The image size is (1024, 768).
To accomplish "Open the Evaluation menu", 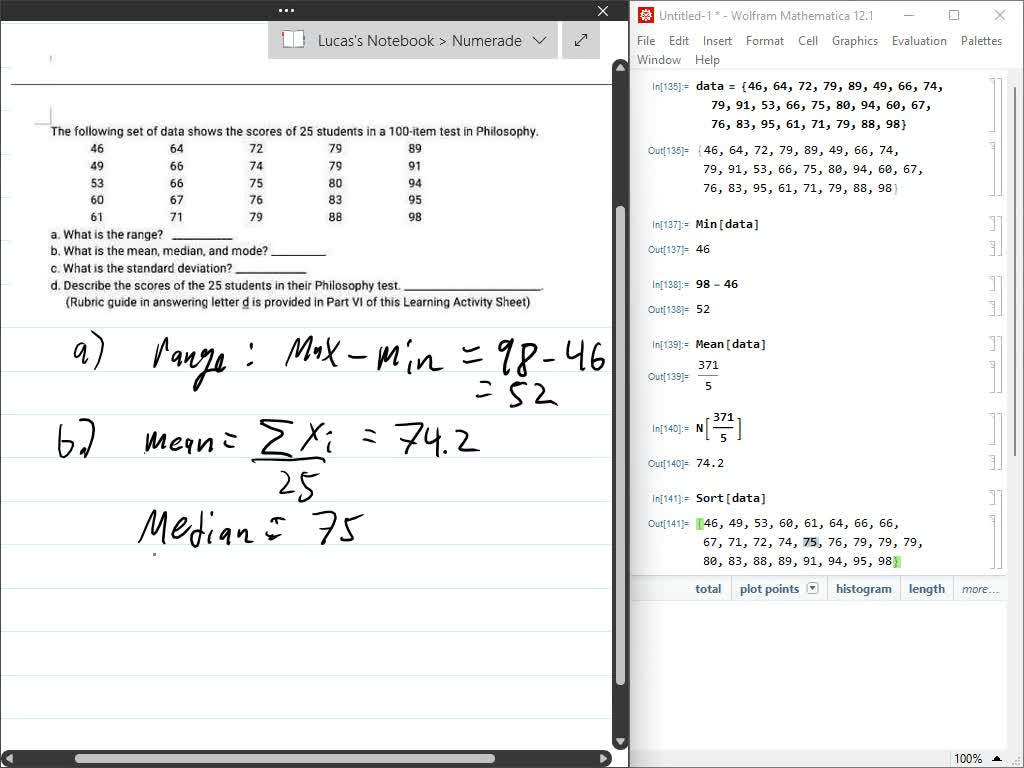I will [919, 40].
